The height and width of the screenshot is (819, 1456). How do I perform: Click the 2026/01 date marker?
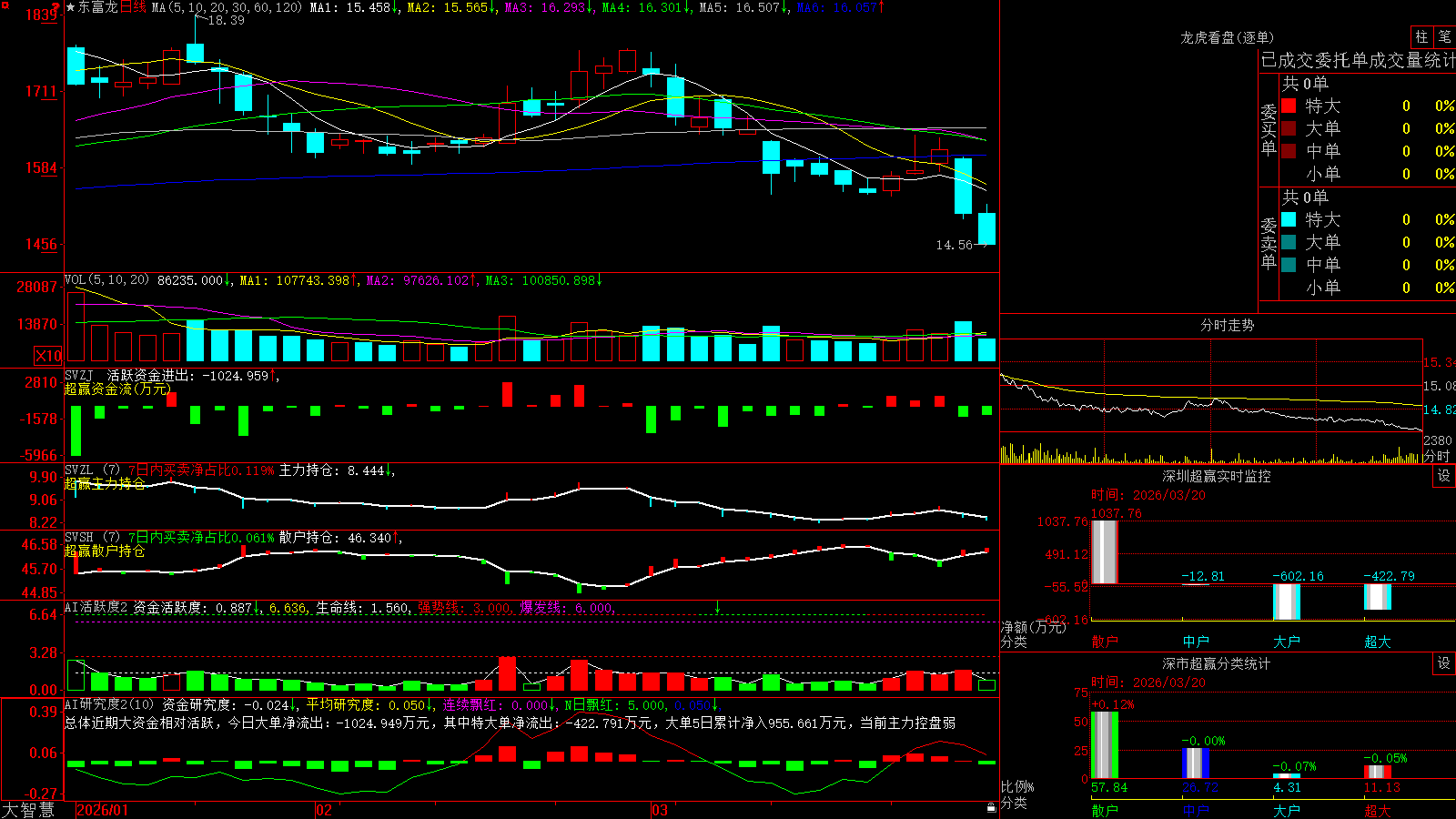click(x=103, y=810)
